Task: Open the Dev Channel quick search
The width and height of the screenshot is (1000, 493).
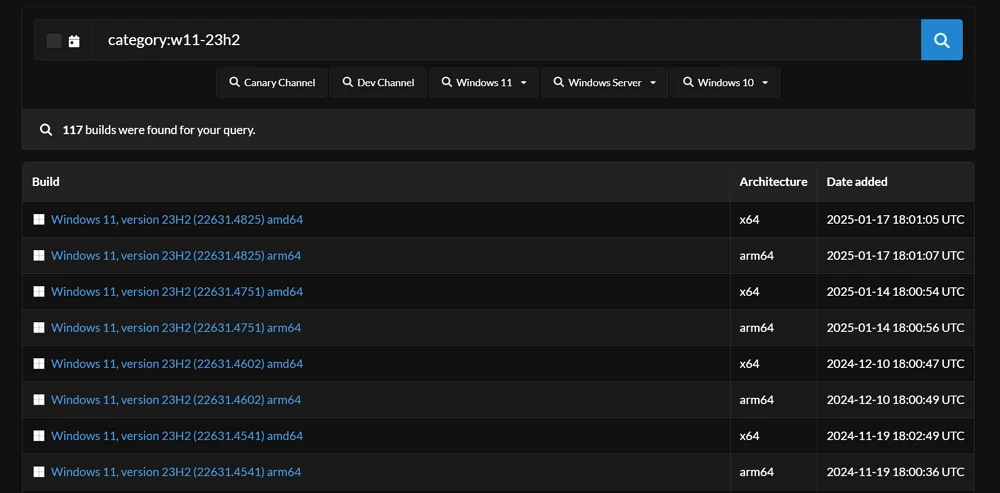Action: point(378,82)
